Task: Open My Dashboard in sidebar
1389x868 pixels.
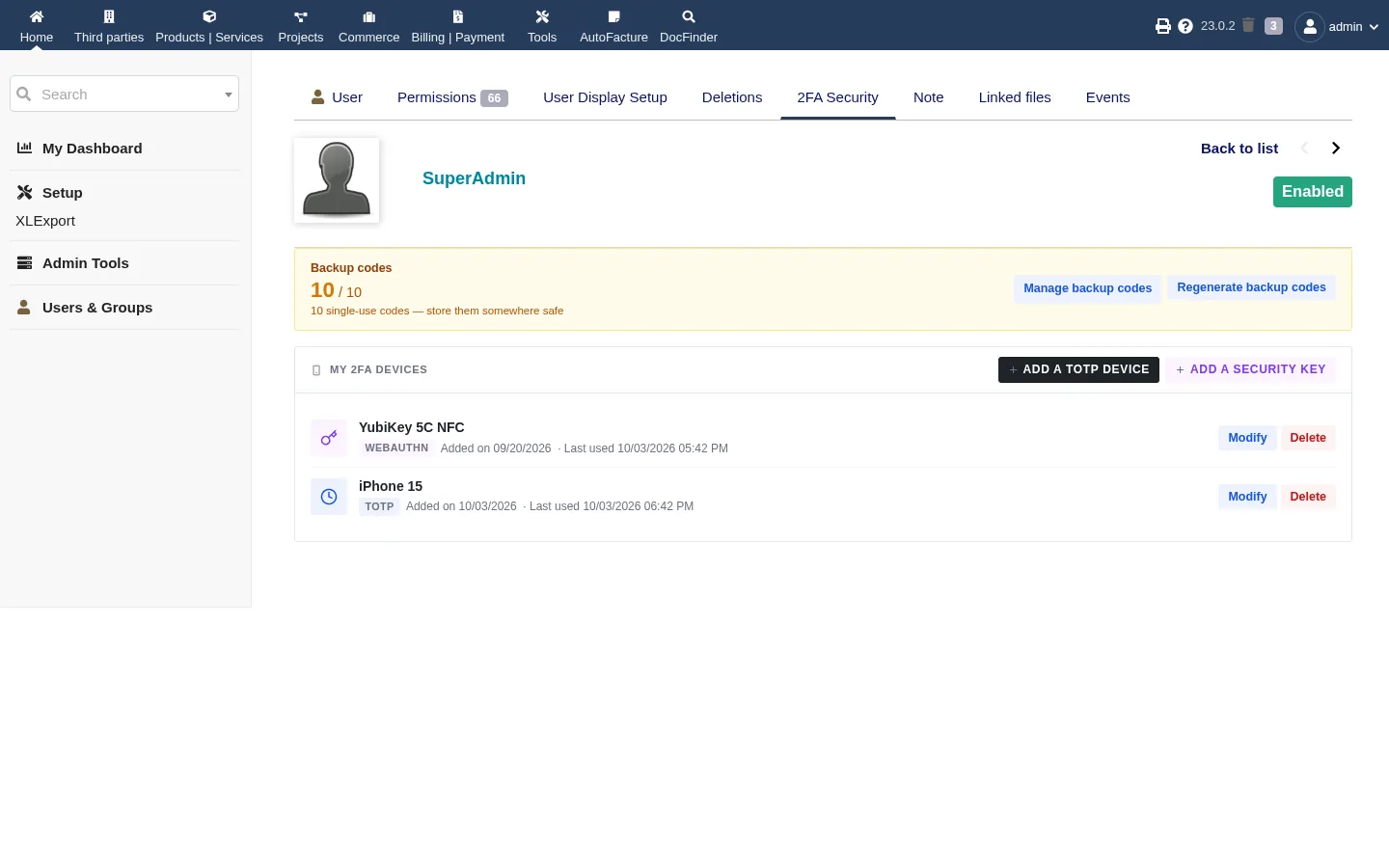Action: [92, 149]
